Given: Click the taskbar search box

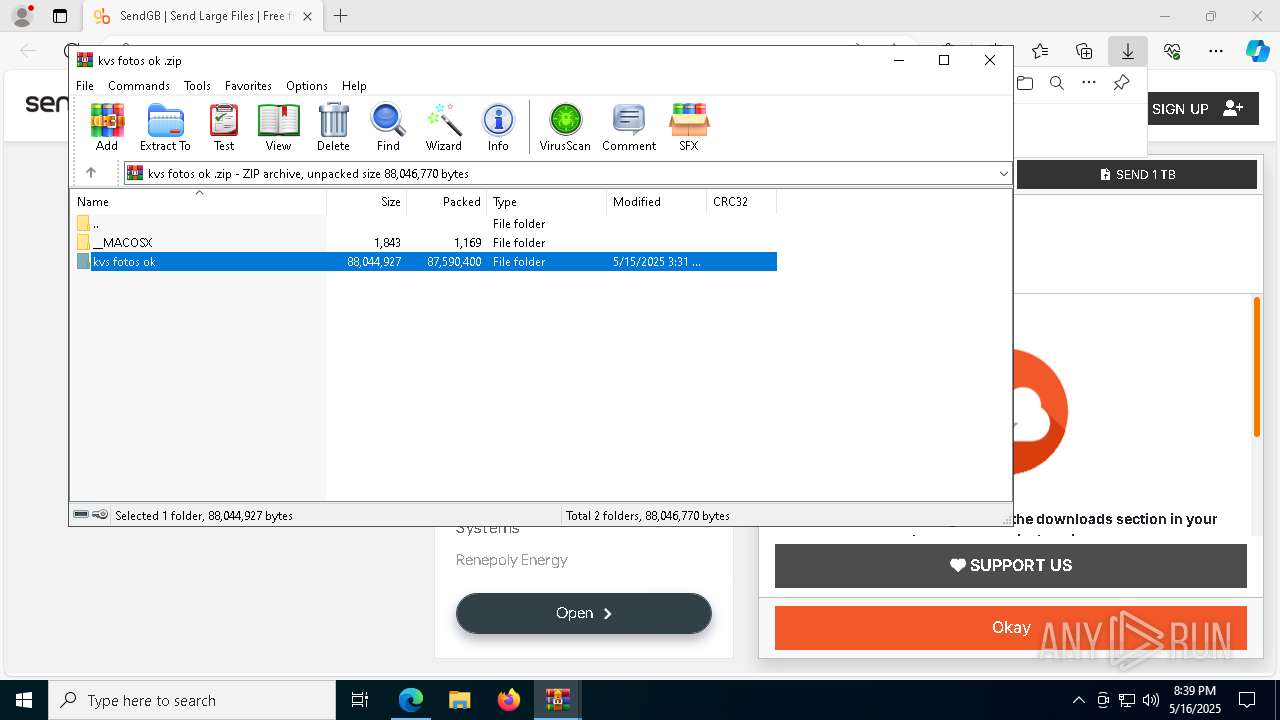Looking at the screenshot, I should click(x=192, y=700).
